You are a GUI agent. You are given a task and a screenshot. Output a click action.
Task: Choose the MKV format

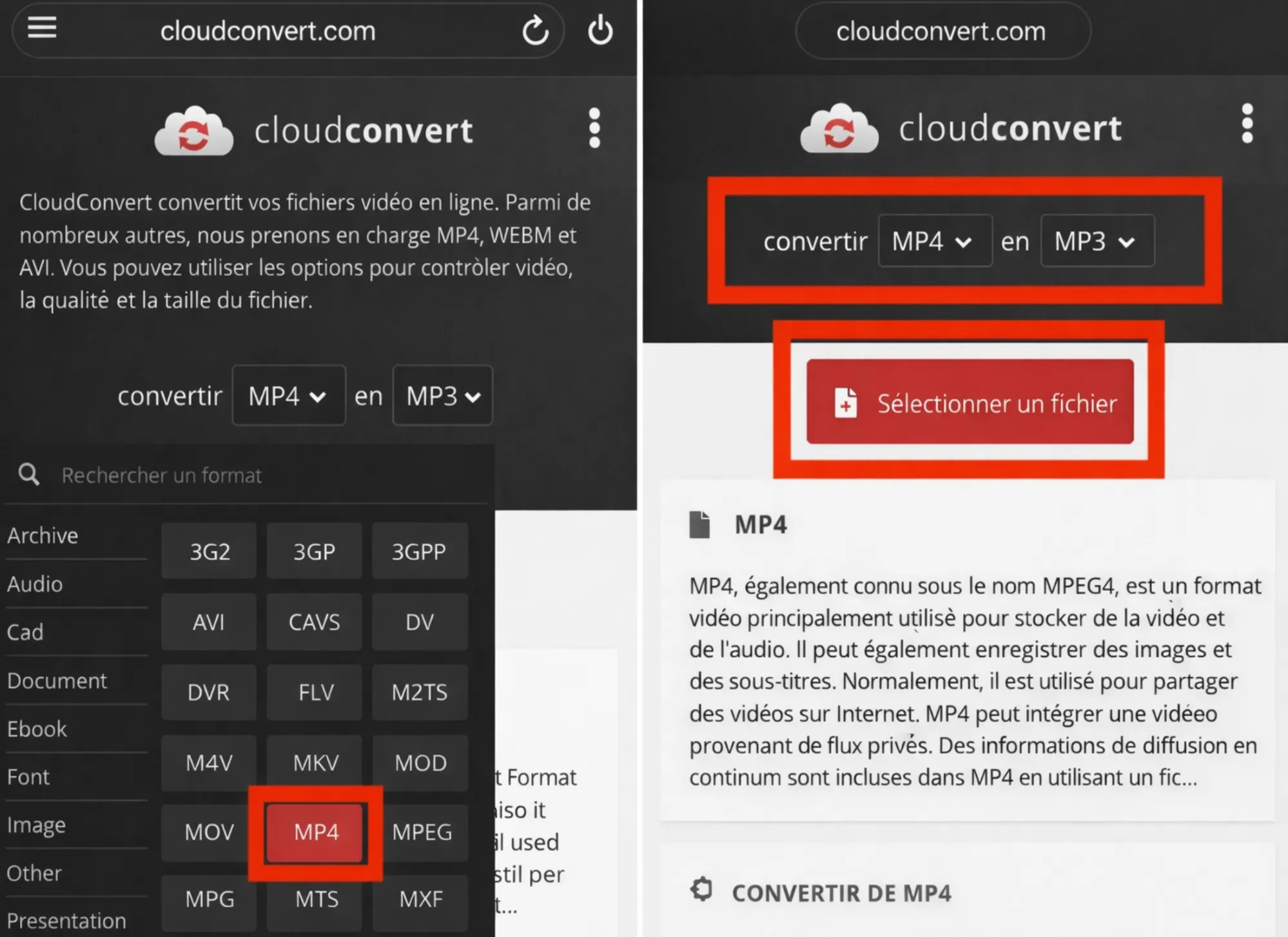[314, 763]
